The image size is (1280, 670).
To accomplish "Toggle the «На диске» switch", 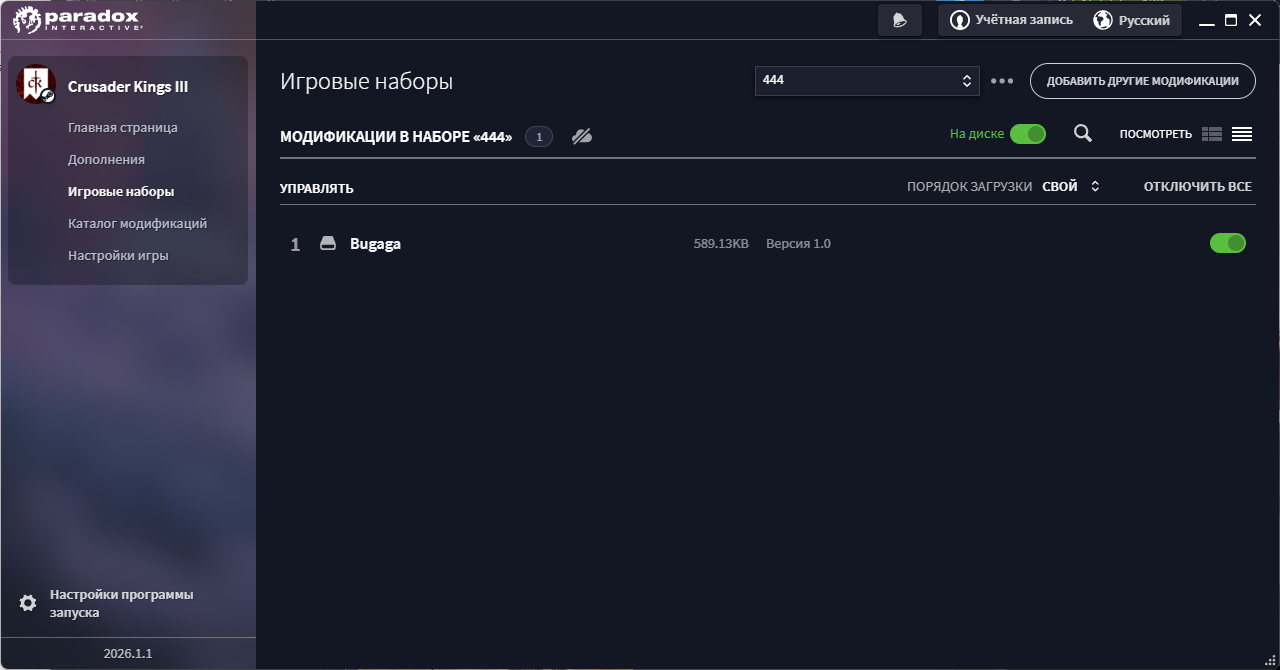I will pyautogui.click(x=1028, y=134).
